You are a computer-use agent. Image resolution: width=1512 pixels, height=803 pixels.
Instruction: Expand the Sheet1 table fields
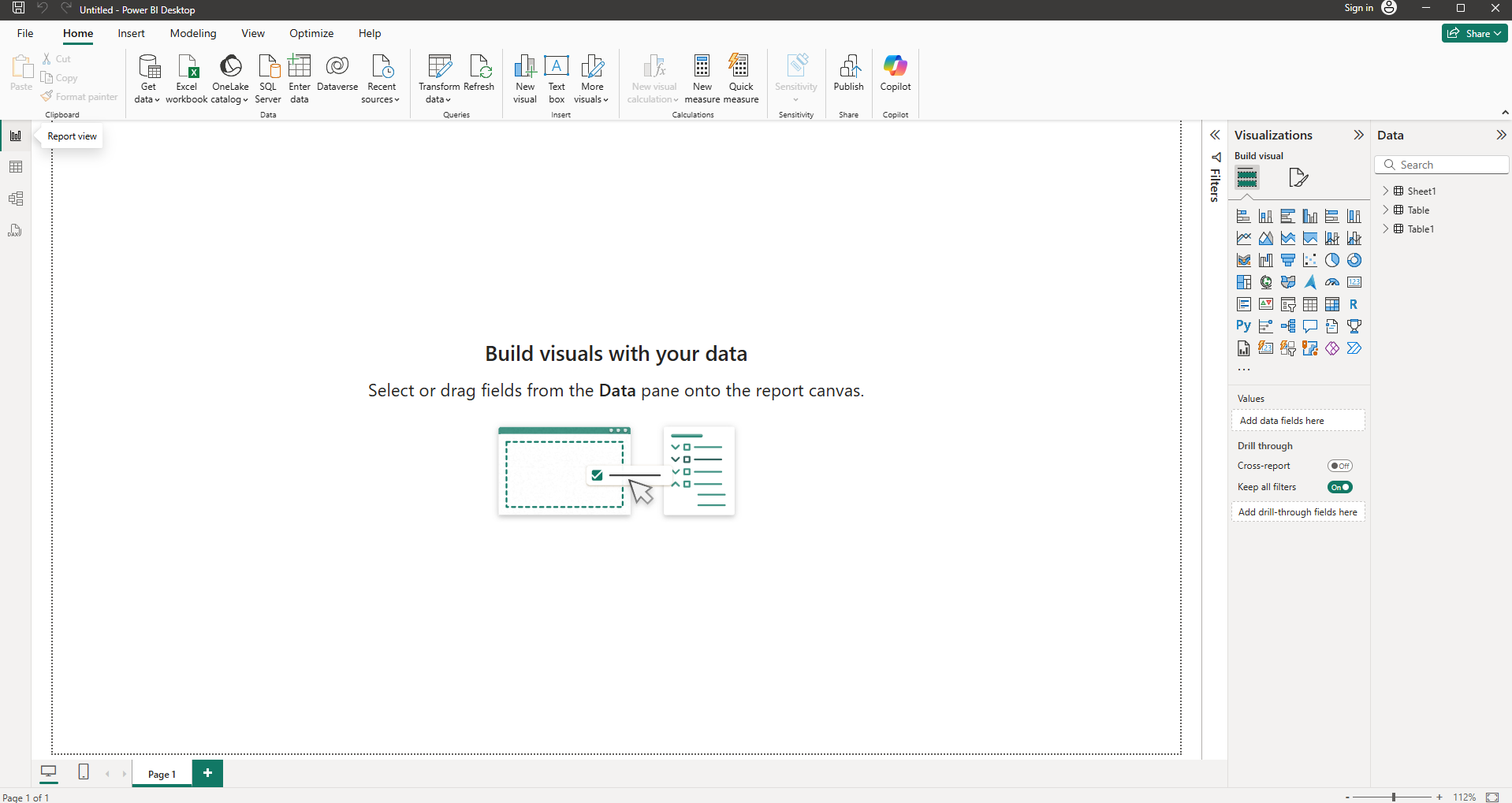point(1386,191)
